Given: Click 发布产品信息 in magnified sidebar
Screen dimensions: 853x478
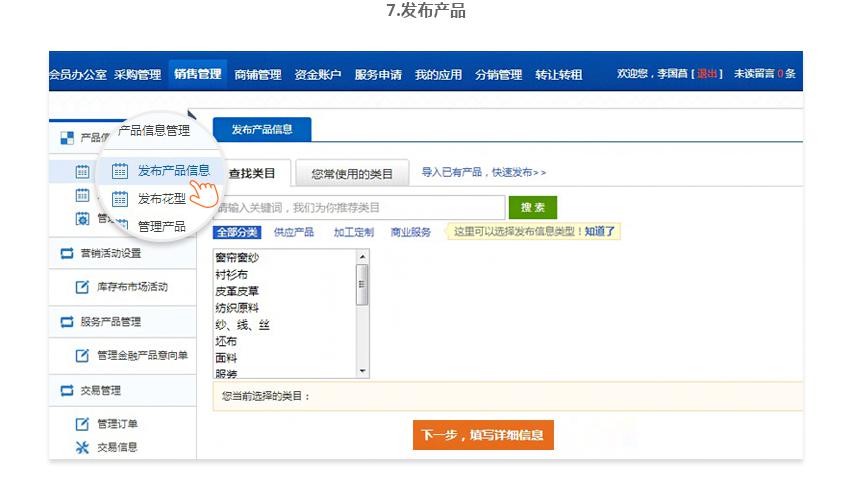Looking at the screenshot, I should point(174,170).
